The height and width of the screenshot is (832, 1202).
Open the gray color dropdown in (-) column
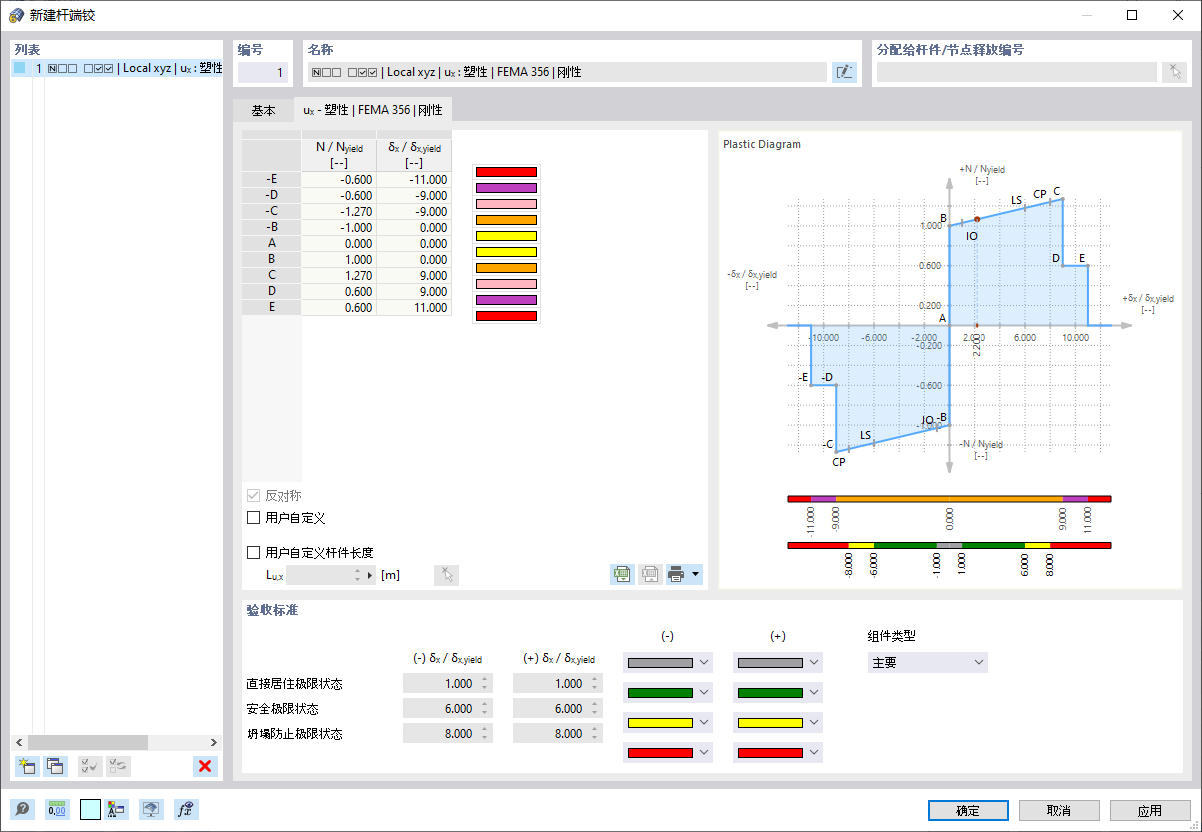668,662
